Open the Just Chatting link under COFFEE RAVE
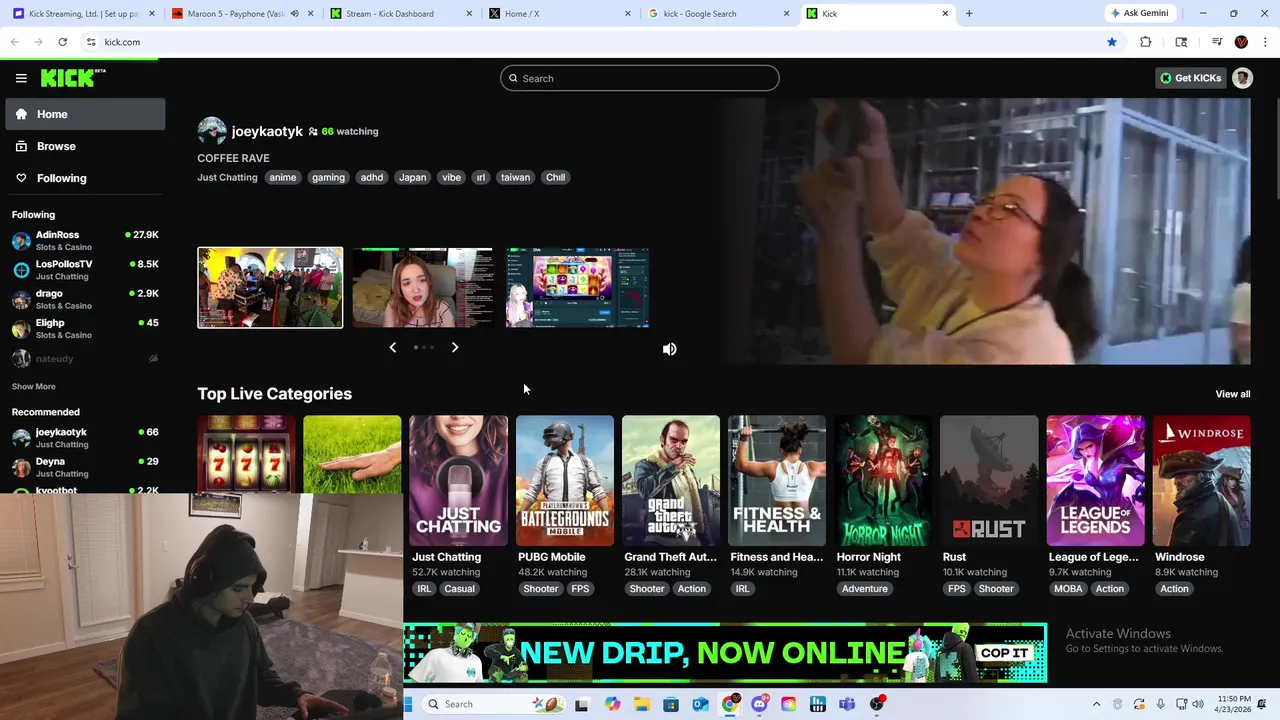 (227, 177)
